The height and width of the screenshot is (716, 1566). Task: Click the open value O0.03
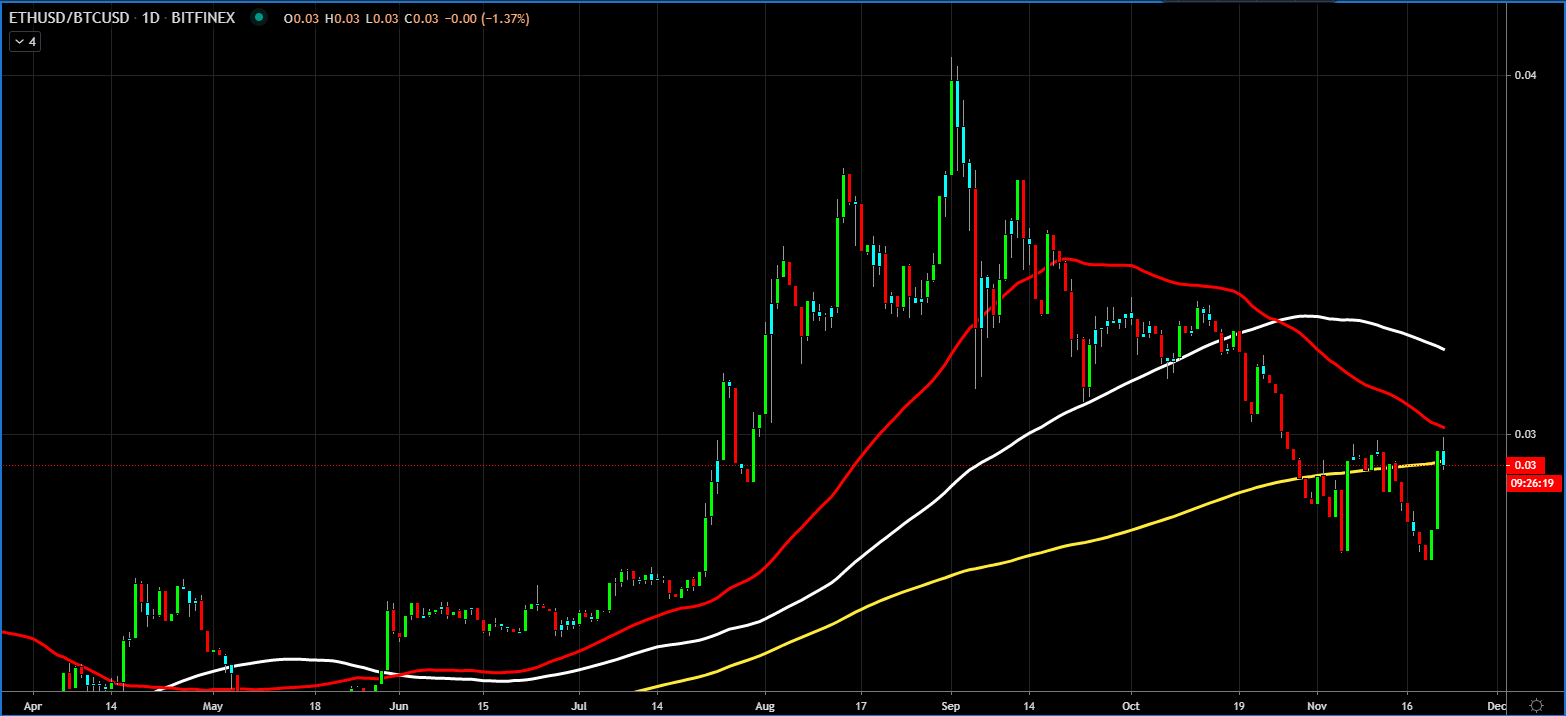(x=303, y=18)
